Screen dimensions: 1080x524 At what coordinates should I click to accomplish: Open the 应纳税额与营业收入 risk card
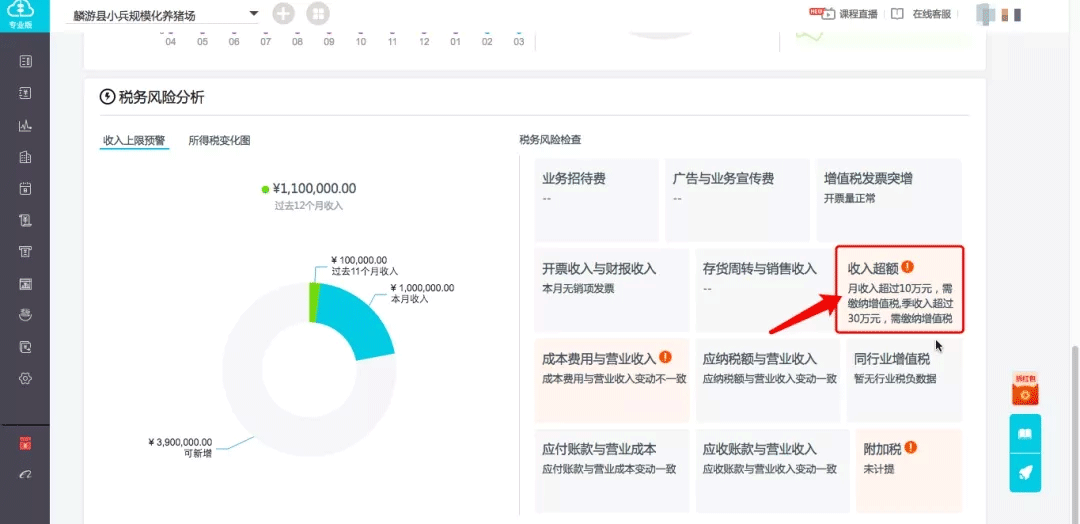click(768, 380)
